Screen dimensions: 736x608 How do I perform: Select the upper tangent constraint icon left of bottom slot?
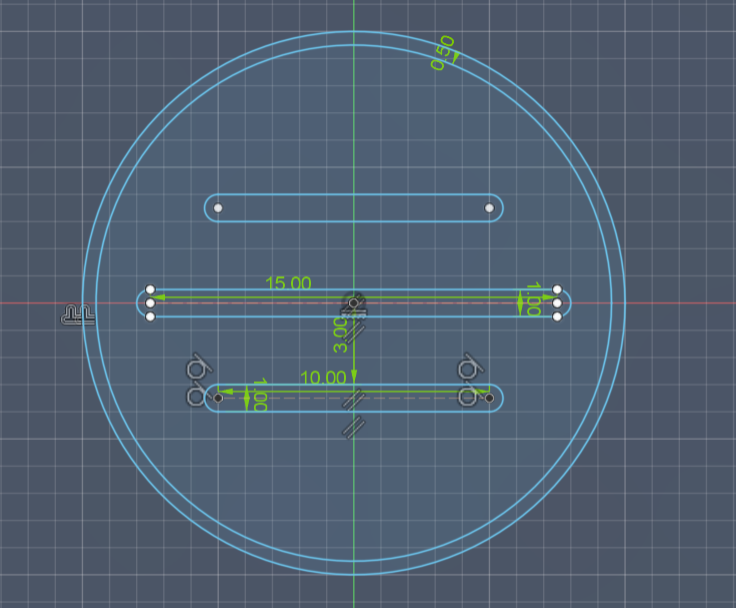196,367
